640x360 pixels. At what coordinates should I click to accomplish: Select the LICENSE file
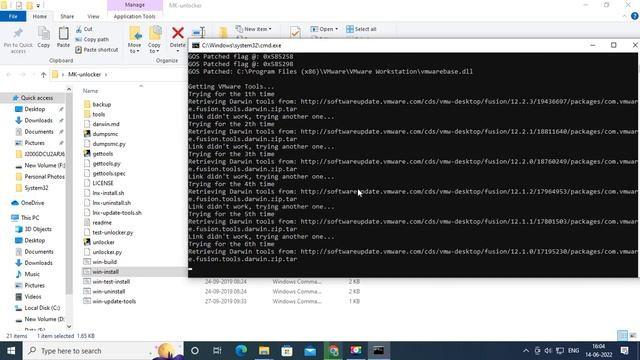click(x=103, y=183)
